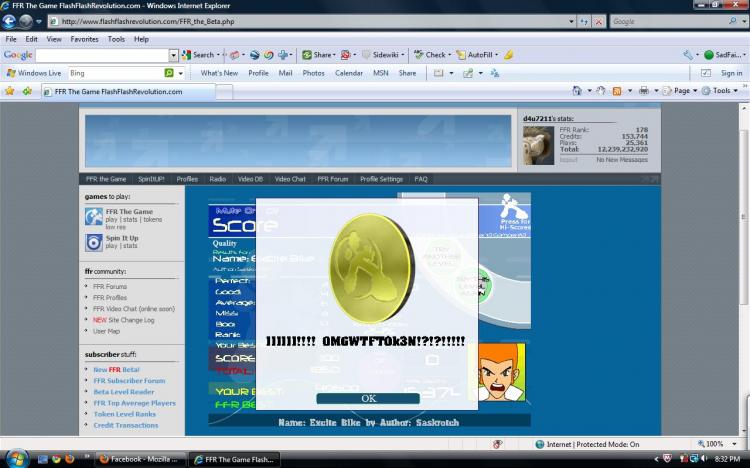The height and width of the screenshot is (468, 750).
Task: Open Profiles in FFR navigation bar
Action: pyautogui.click(x=187, y=179)
